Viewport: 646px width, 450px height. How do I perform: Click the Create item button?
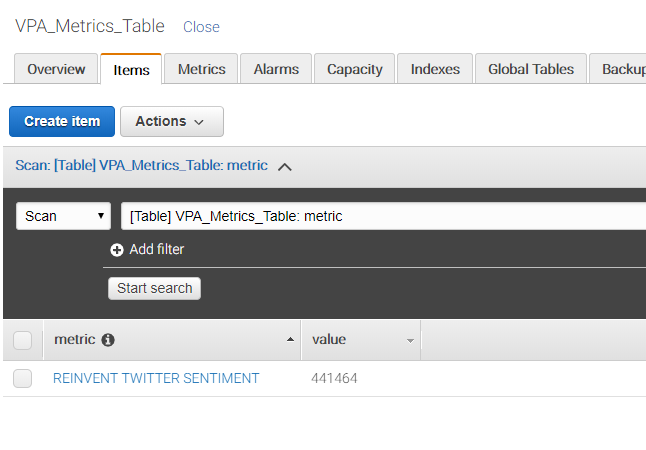[62, 122]
